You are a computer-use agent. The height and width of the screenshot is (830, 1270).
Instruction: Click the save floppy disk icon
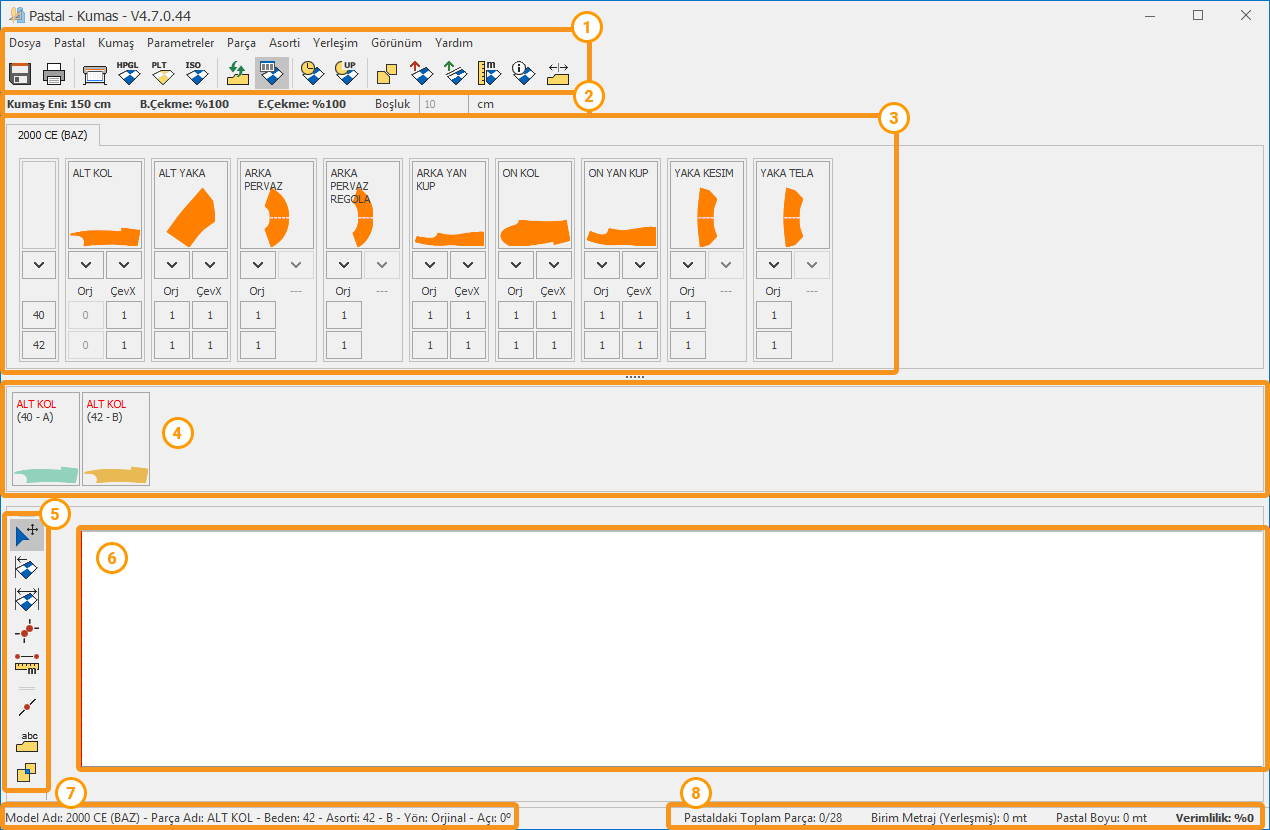coord(20,73)
